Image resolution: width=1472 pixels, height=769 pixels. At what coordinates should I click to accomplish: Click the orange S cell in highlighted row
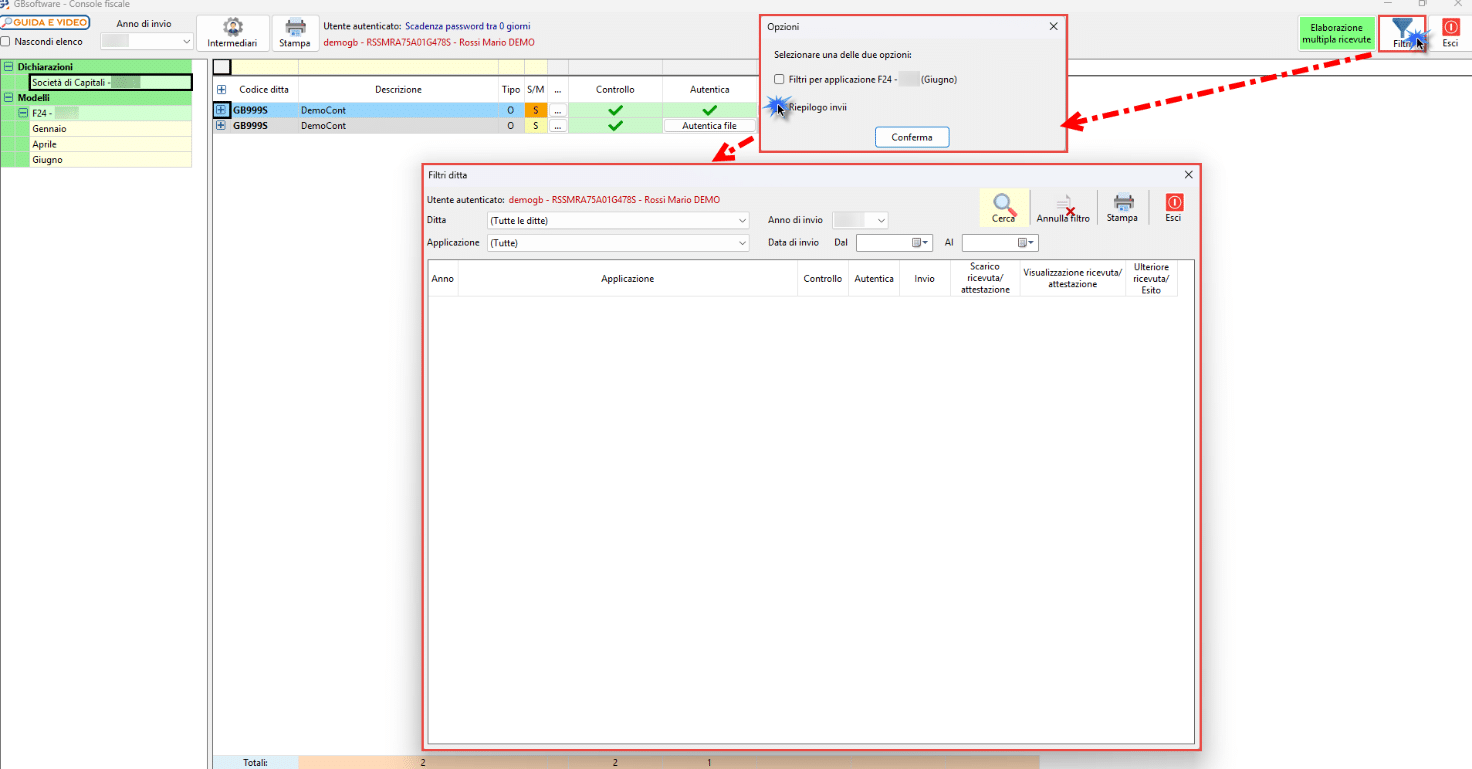(x=536, y=110)
